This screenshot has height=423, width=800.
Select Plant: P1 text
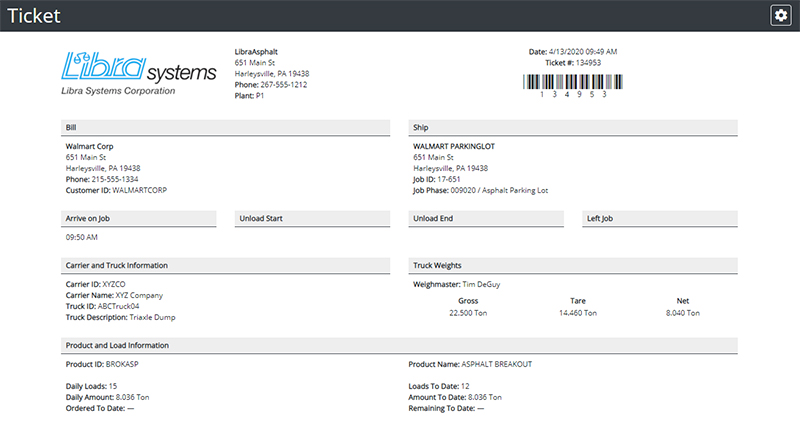(x=249, y=95)
